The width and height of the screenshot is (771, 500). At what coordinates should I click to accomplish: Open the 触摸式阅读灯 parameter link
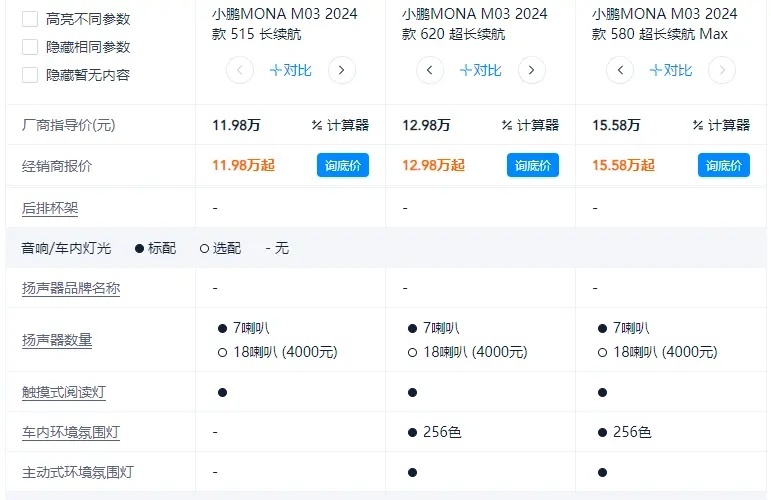64,392
